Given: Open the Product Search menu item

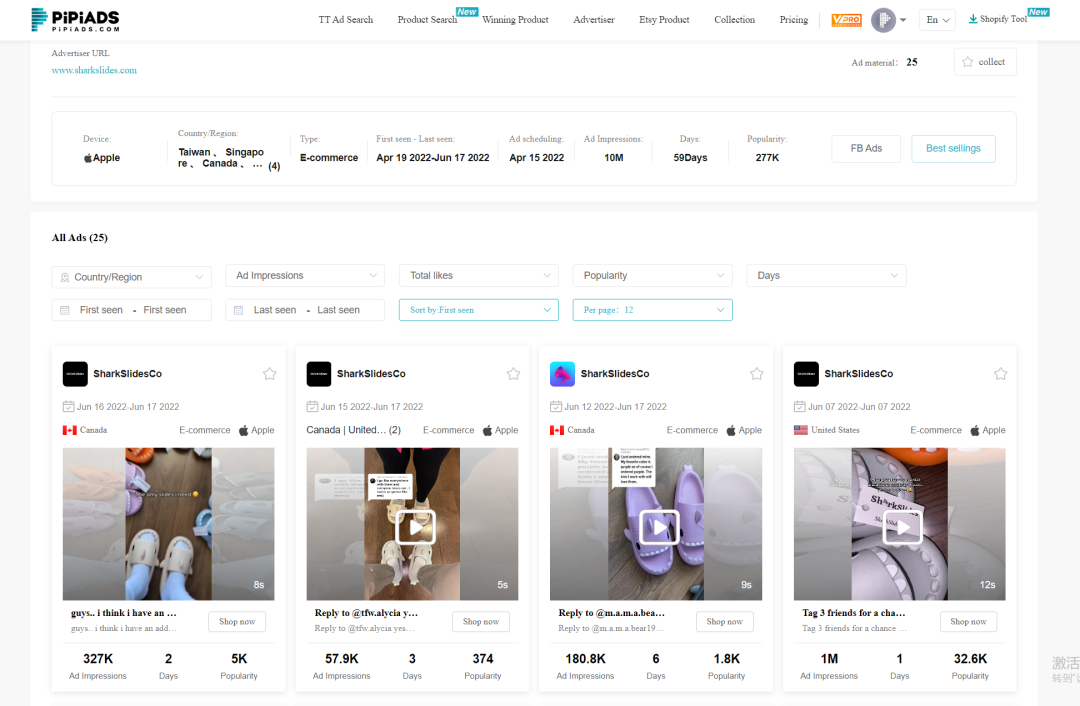Looking at the screenshot, I should click(427, 20).
